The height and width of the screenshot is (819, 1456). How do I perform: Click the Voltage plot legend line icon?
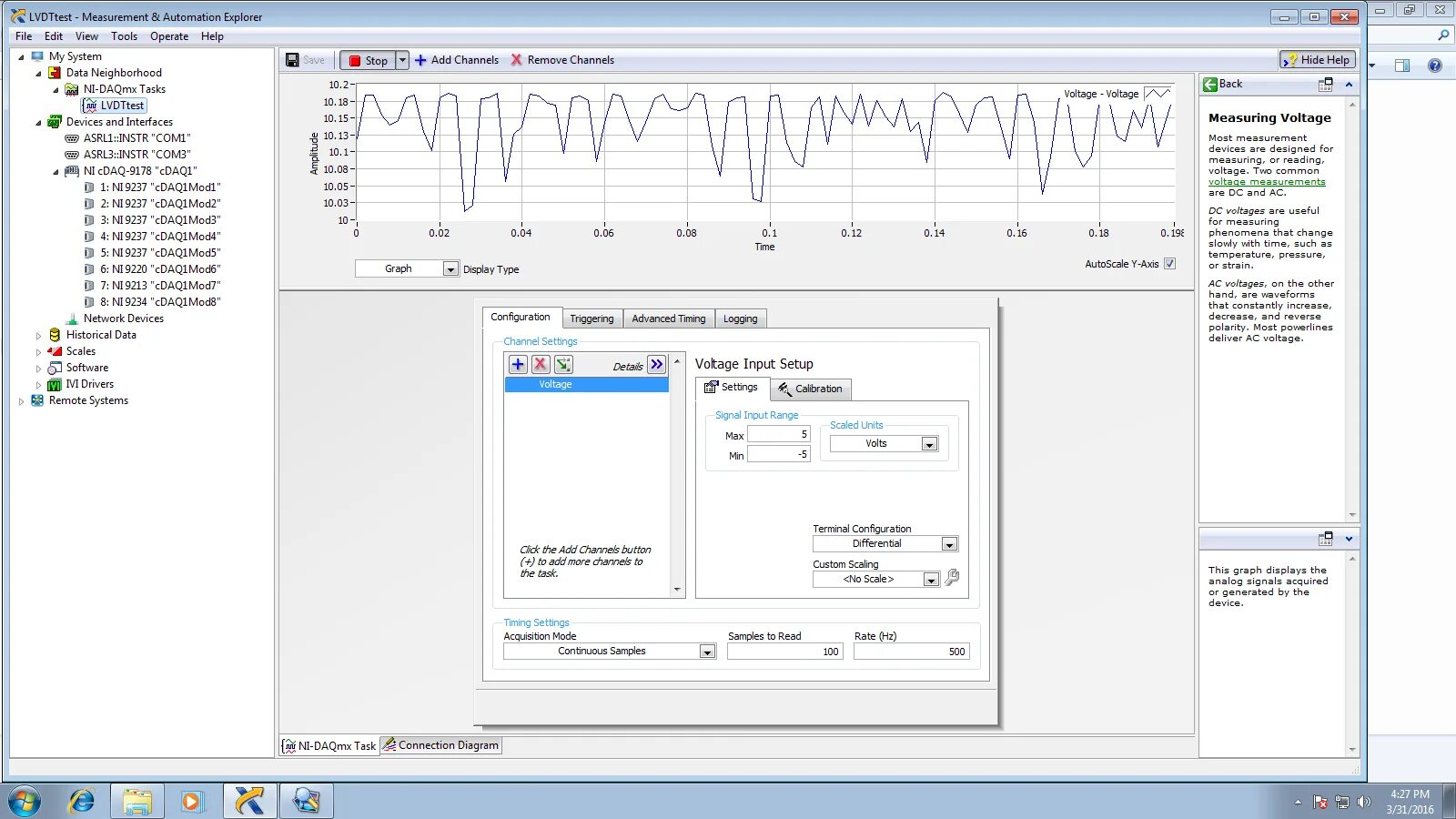tap(1158, 94)
